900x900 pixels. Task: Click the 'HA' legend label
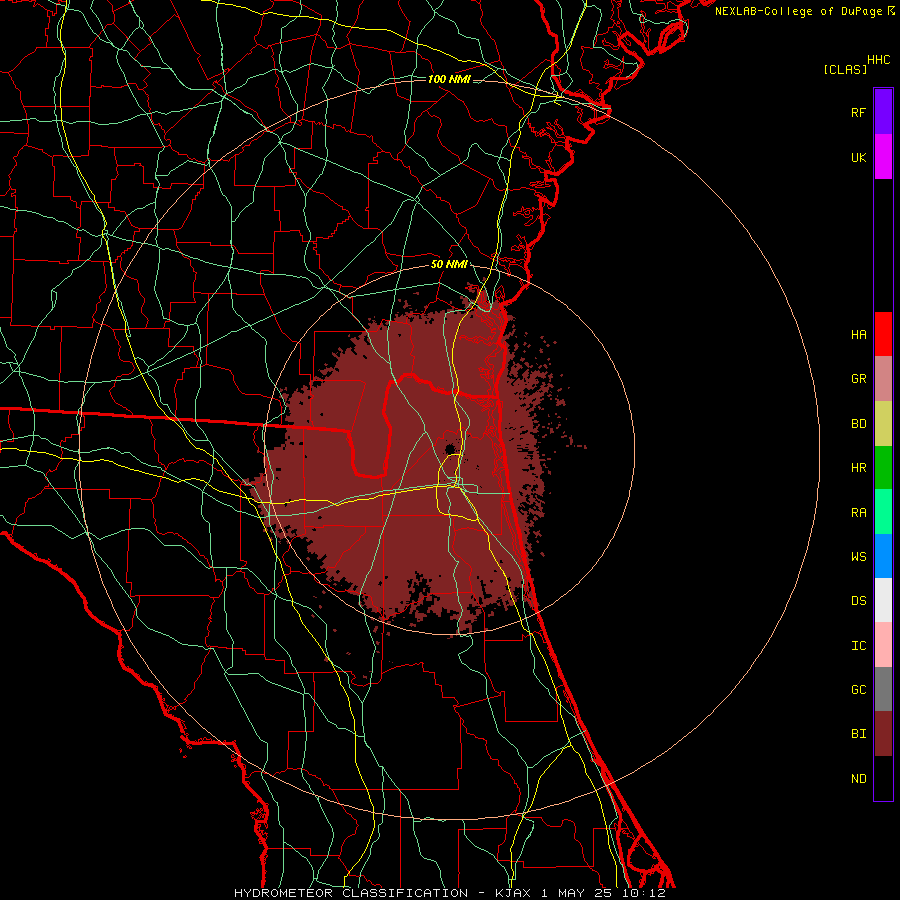tap(858, 334)
